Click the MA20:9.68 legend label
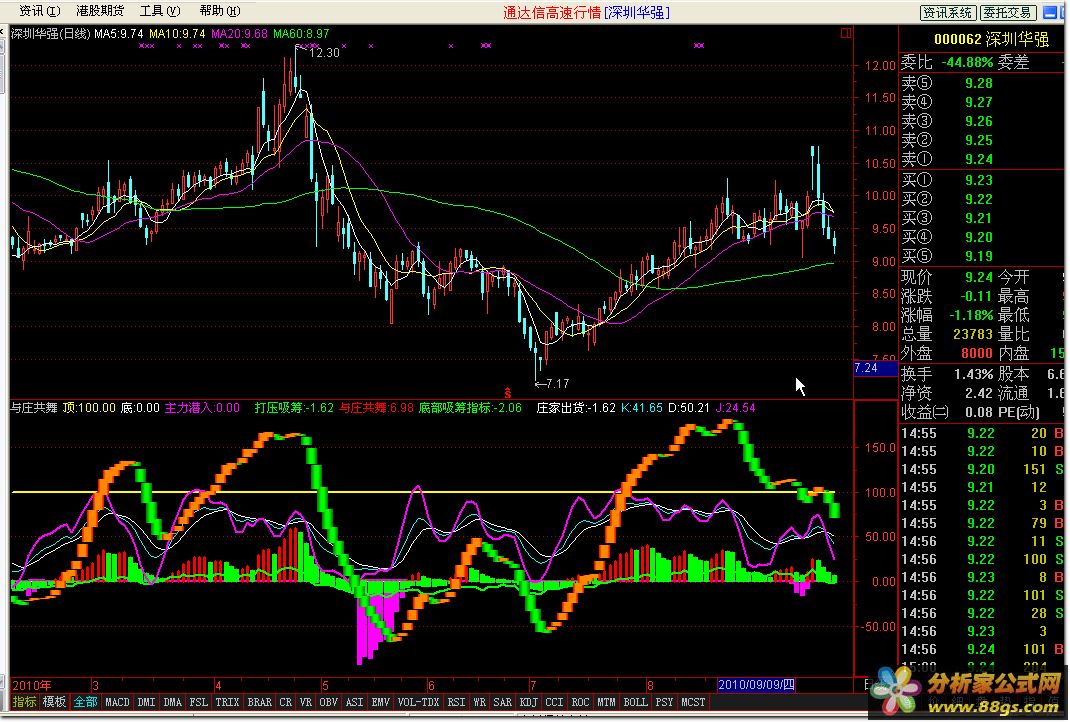 pyautogui.click(x=240, y=33)
